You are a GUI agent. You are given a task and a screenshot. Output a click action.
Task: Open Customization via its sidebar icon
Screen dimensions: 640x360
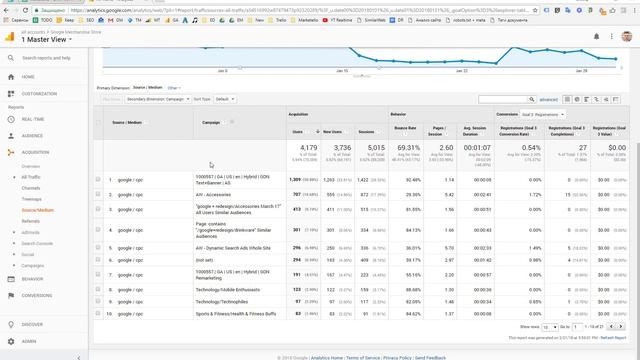click(11, 94)
